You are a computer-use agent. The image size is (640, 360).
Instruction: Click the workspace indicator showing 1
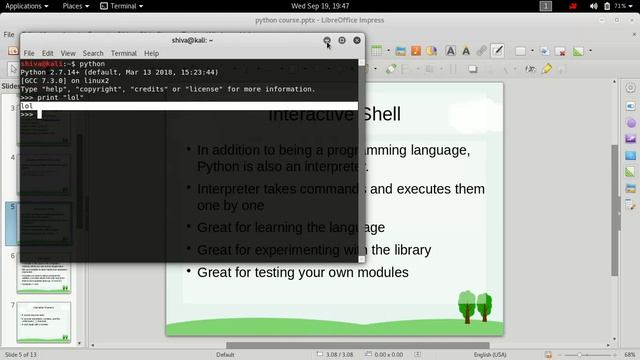coord(546,6)
